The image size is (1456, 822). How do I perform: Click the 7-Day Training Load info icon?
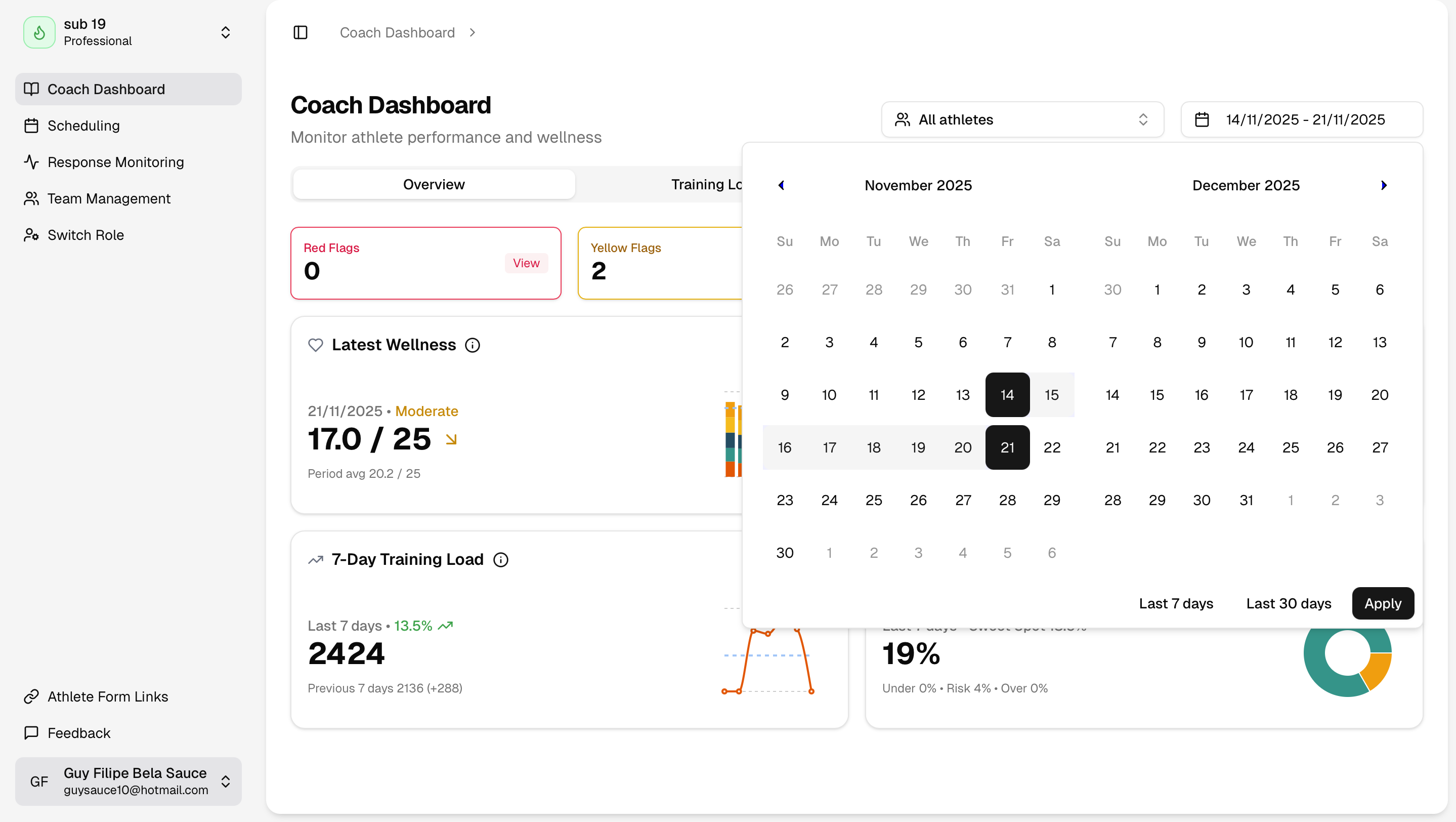500,560
